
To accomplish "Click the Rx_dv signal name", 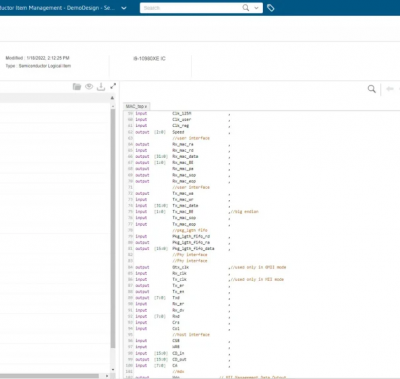I will [178, 310].
